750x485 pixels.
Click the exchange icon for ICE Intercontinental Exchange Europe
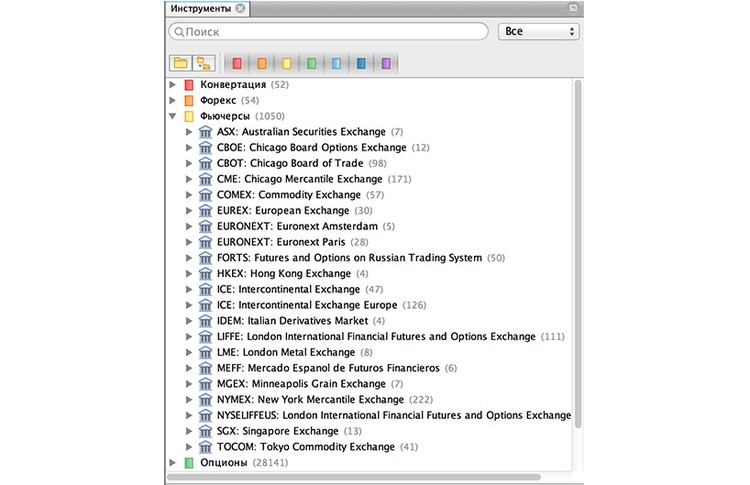(x=205, y=305)
